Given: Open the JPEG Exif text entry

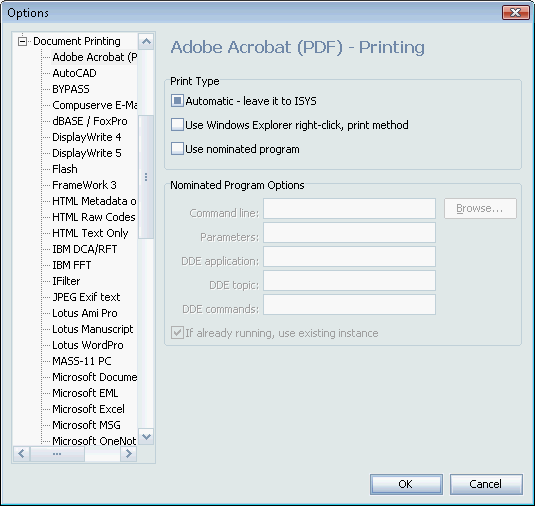Looking at the screenshot, I should [86, 297].
